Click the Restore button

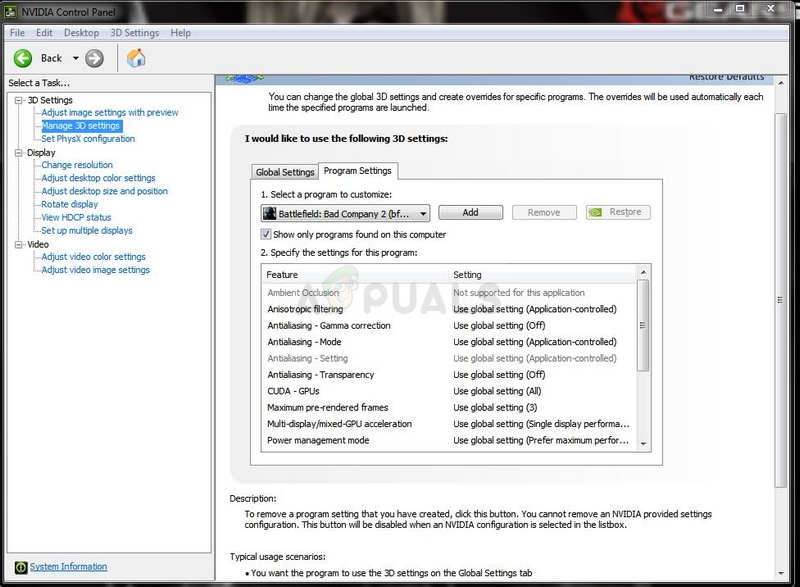pos(618,212)
